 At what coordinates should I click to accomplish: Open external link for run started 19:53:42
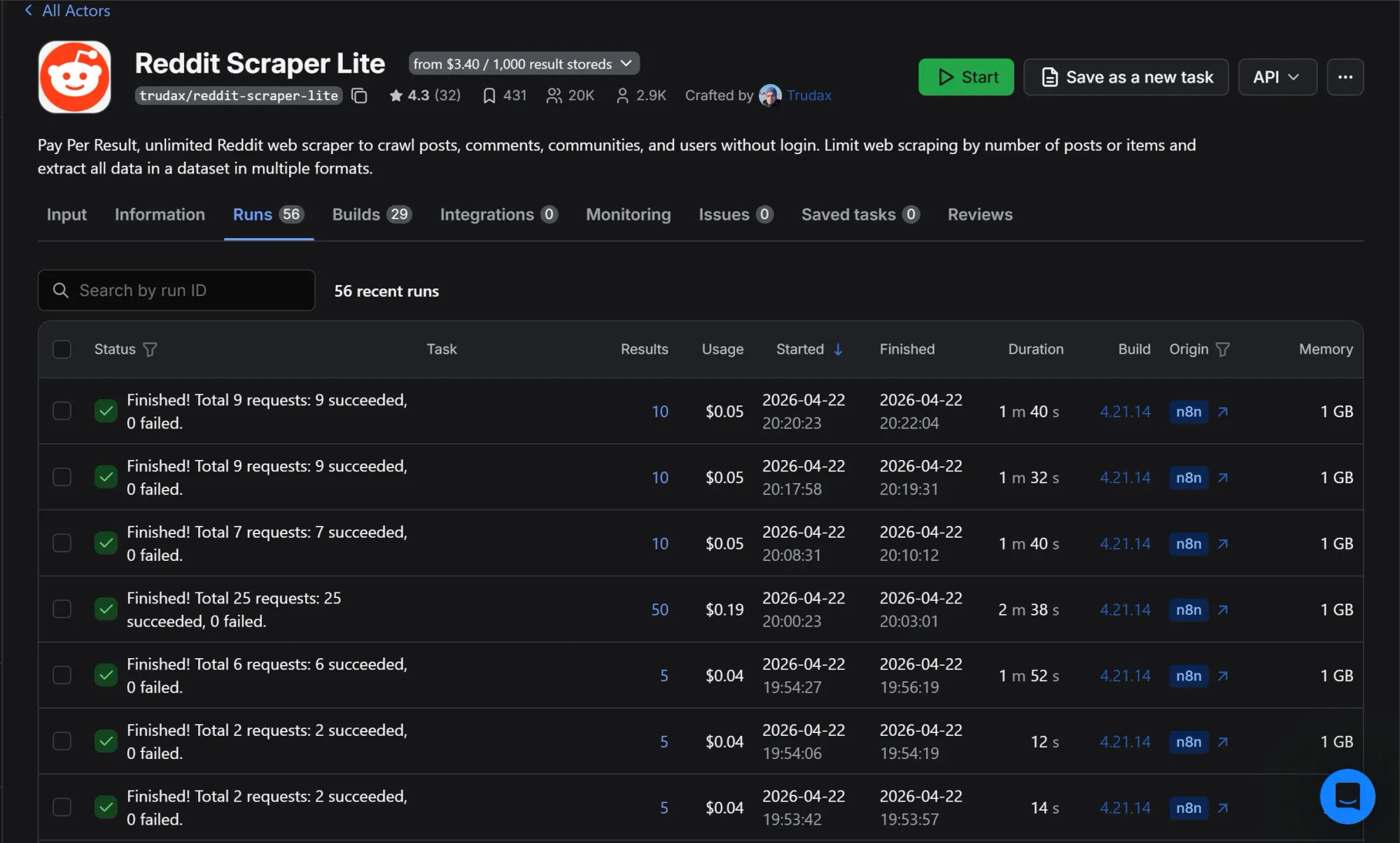[x=1223, y=808]
